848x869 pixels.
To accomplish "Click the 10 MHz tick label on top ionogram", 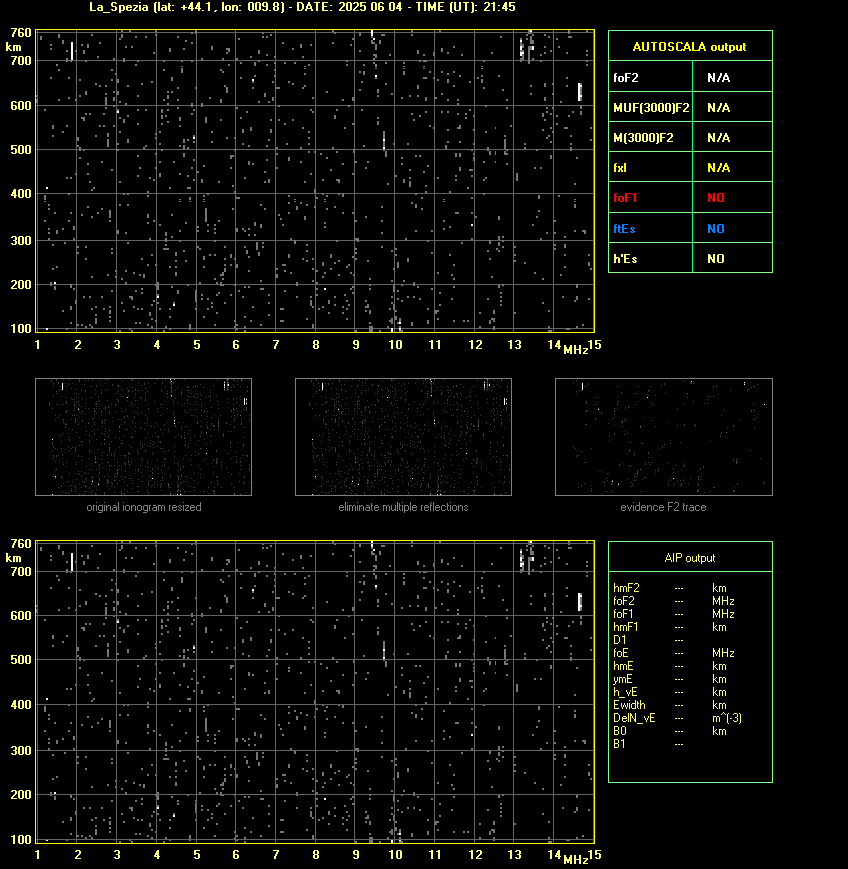I will coord(395,345).
